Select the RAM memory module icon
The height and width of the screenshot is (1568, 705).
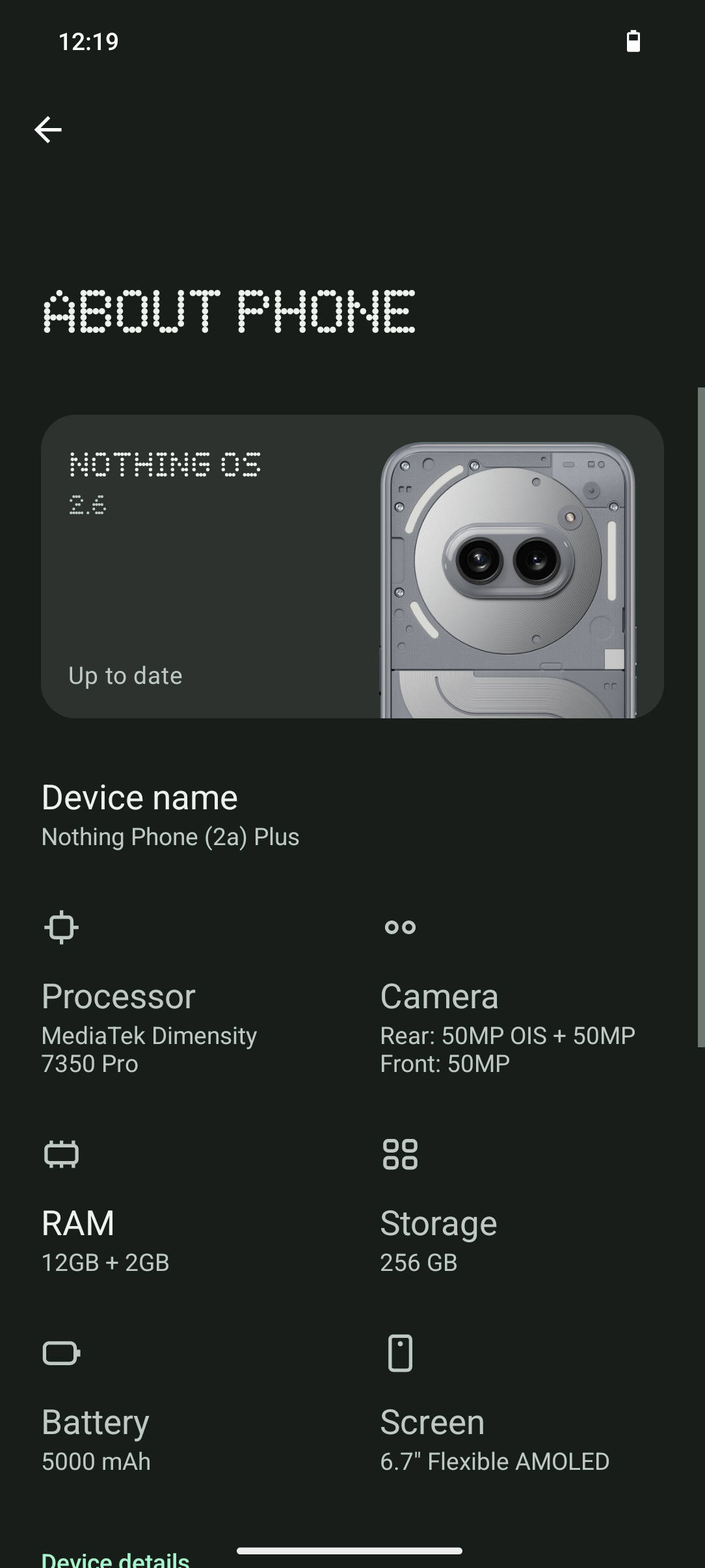[60, 1155]
